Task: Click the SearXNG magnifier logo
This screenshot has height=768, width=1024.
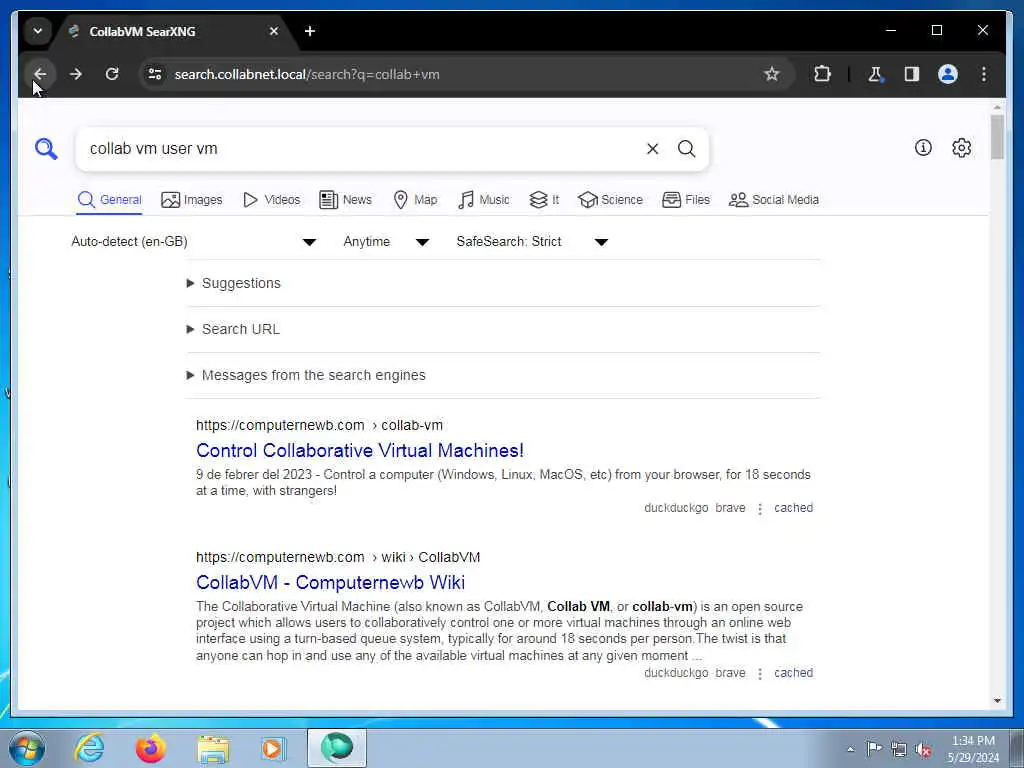Action: (x=46, y=149)
